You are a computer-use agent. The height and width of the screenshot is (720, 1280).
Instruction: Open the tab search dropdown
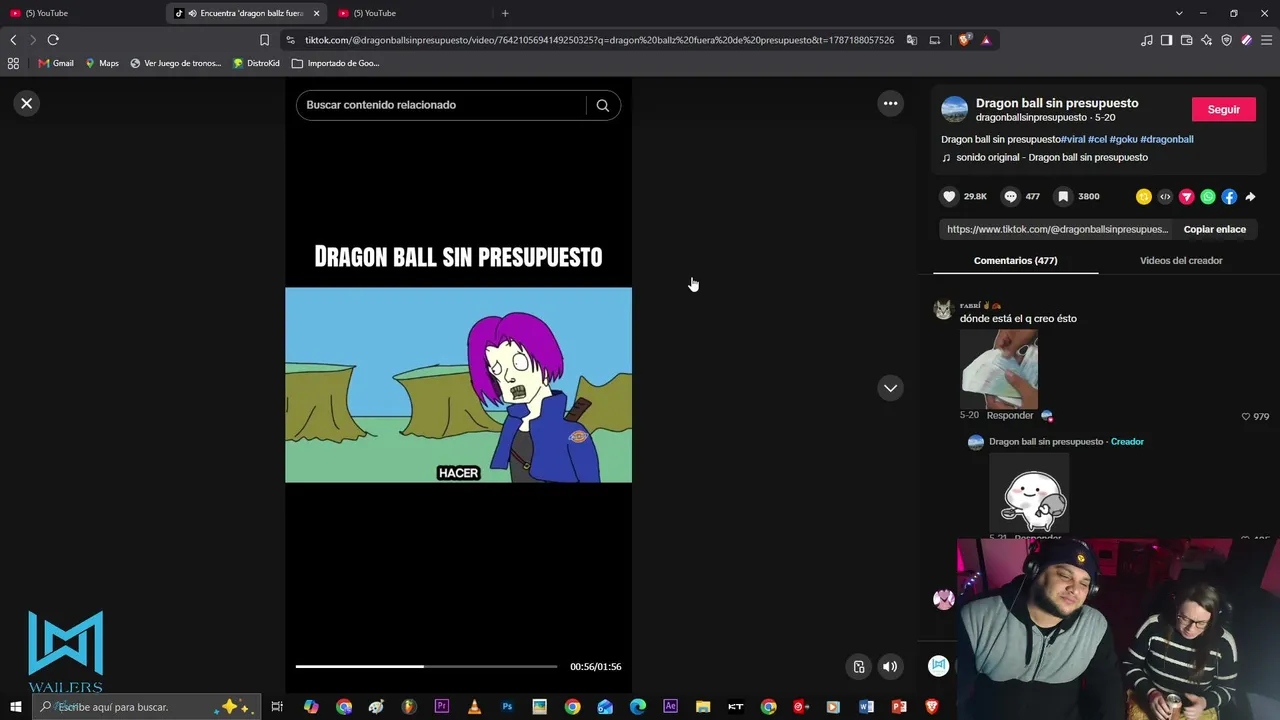pos(1179,13)
